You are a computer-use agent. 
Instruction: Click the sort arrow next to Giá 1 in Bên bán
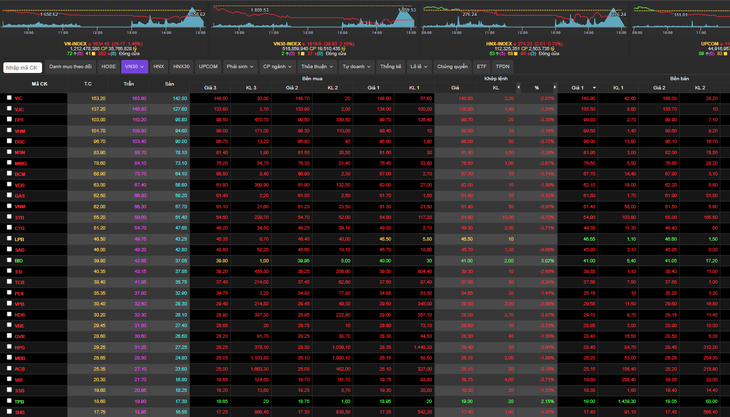pos(594,87)
